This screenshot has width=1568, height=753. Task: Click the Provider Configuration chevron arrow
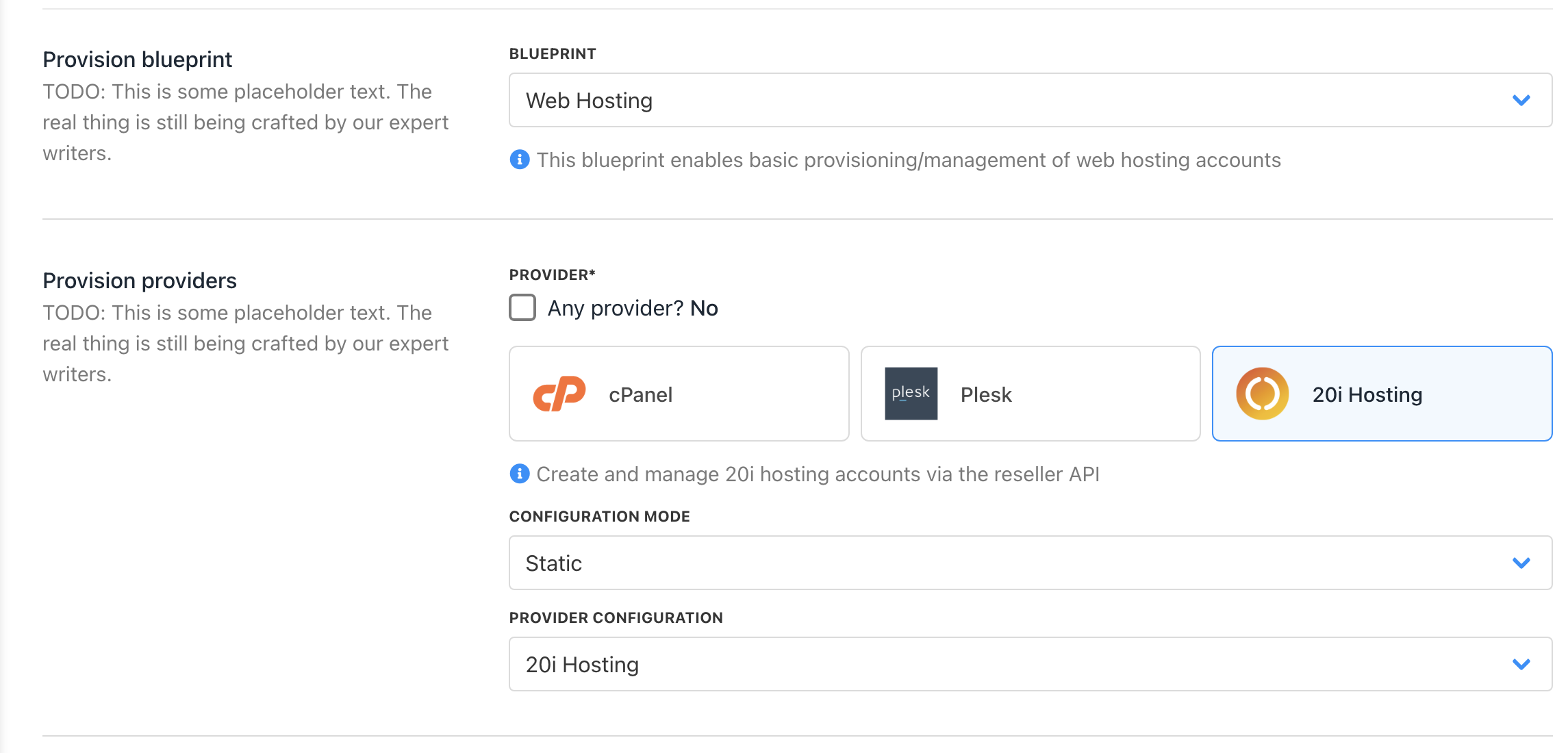[x=1521, y=664]
